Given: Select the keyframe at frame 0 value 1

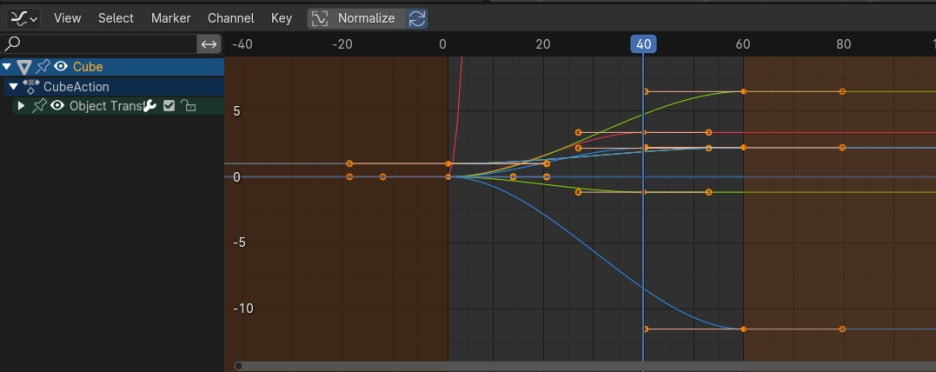Looking at the screenshot, I should 448,164.
